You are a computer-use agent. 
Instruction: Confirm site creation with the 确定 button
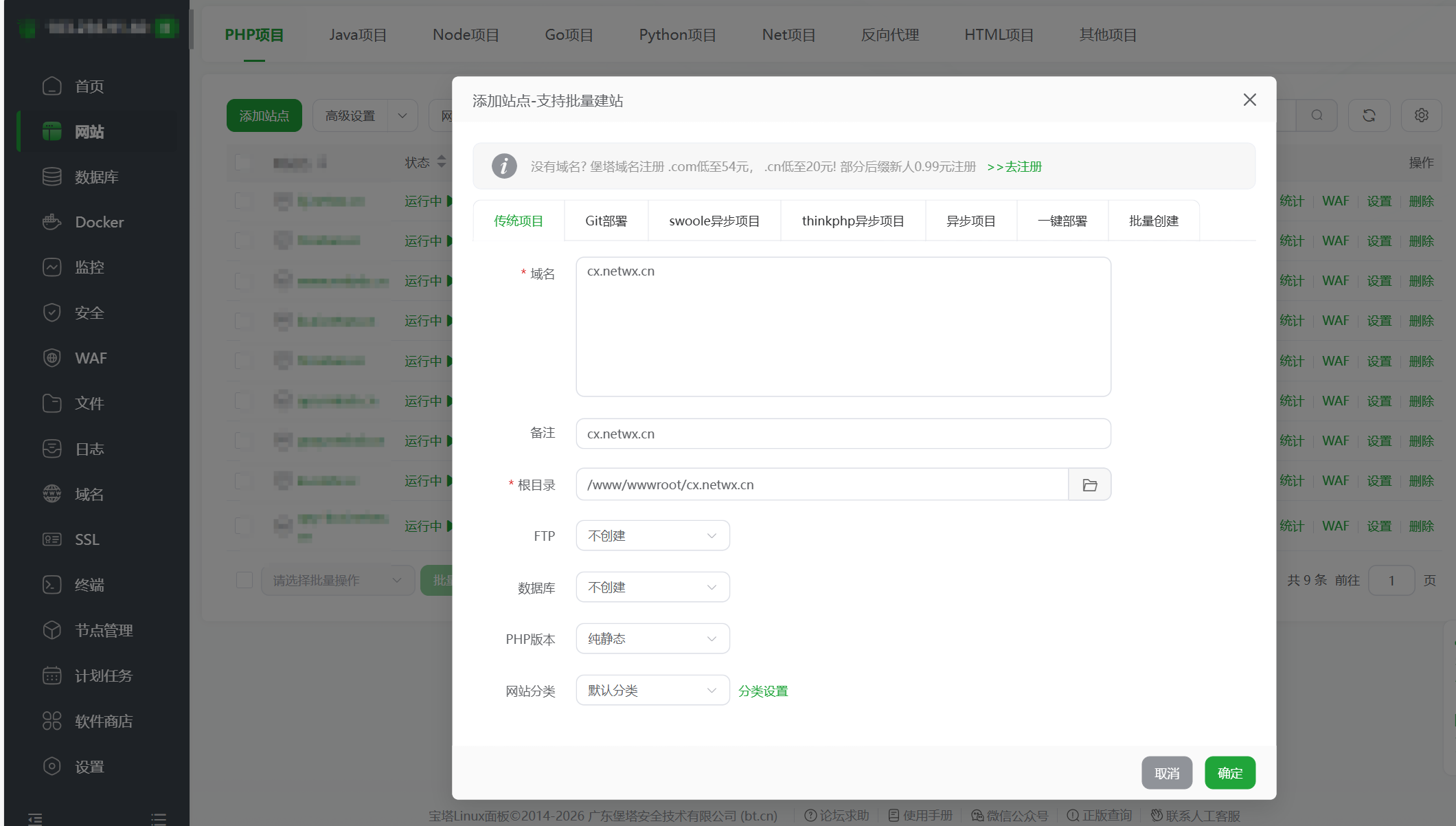click(x=1229, y=772)
